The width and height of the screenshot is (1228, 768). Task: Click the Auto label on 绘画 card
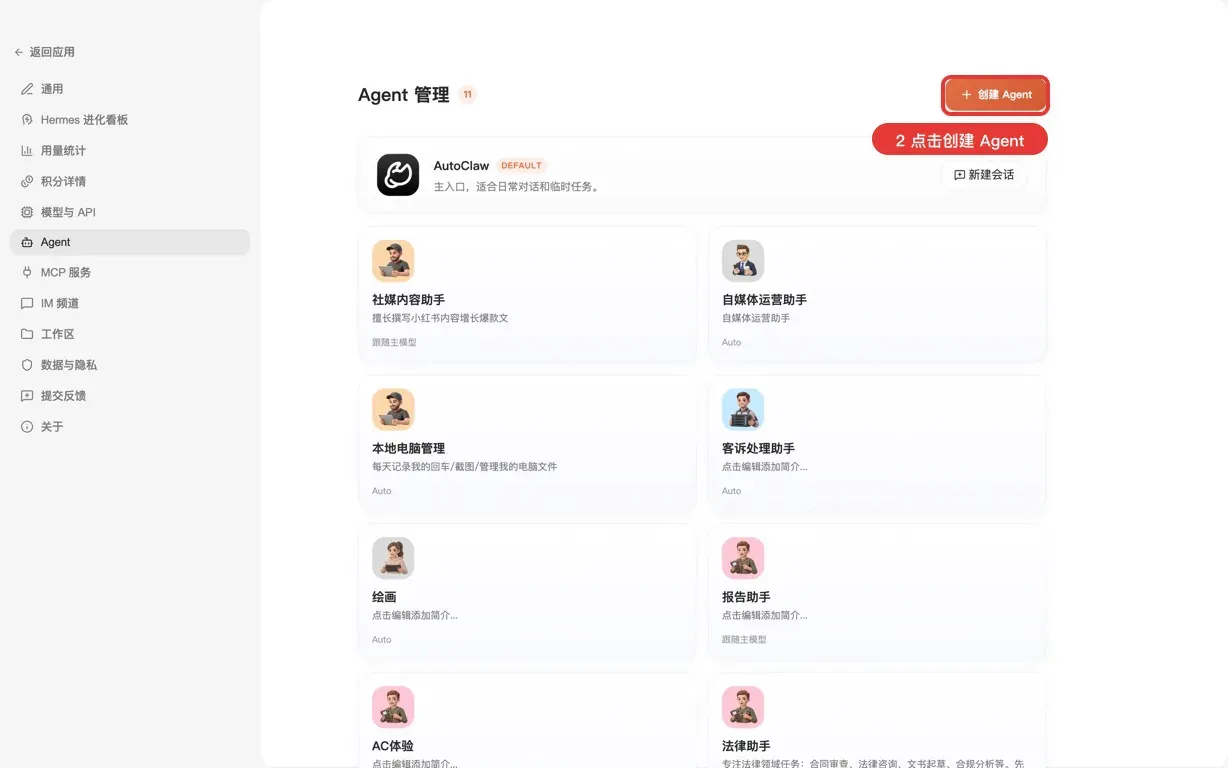(382, 640)
